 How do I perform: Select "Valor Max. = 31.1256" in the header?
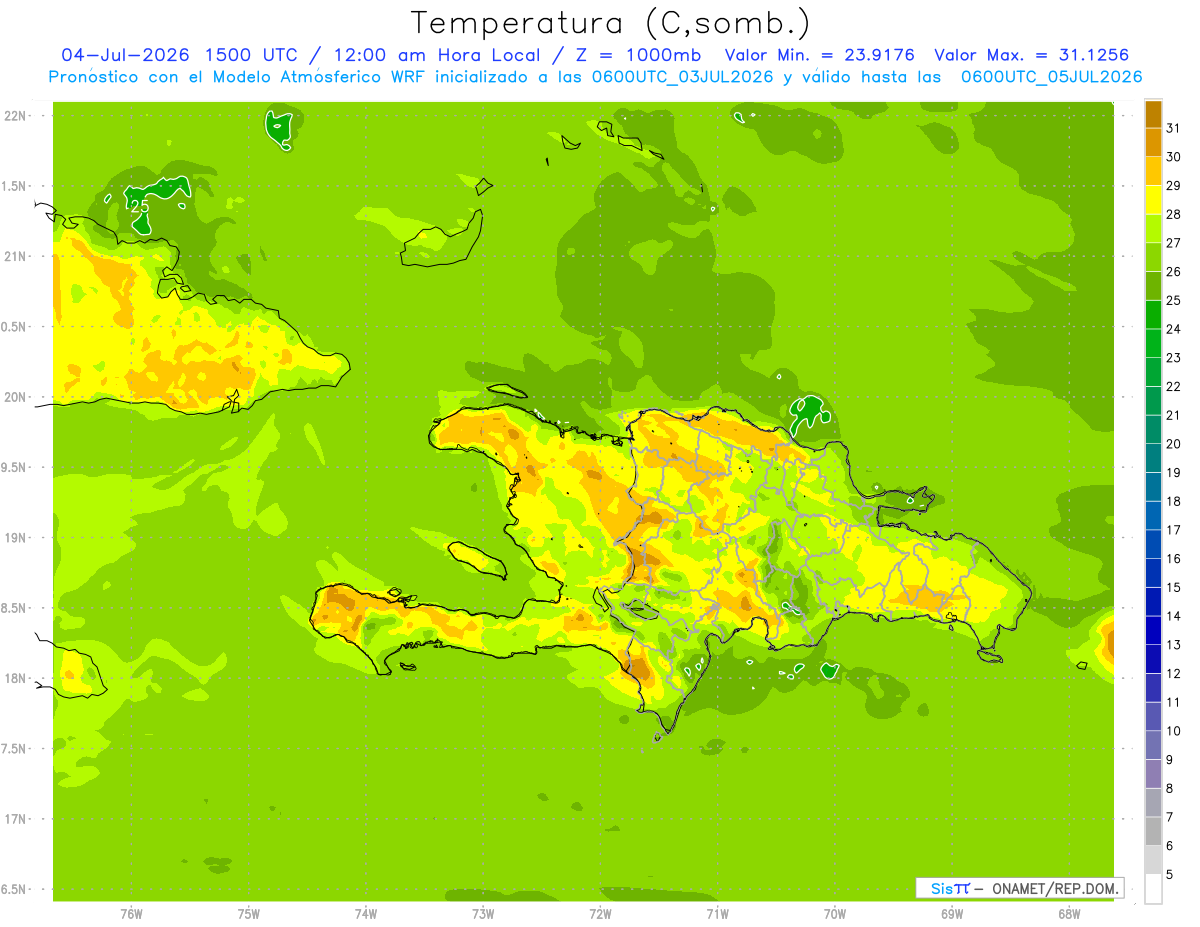1032,55
